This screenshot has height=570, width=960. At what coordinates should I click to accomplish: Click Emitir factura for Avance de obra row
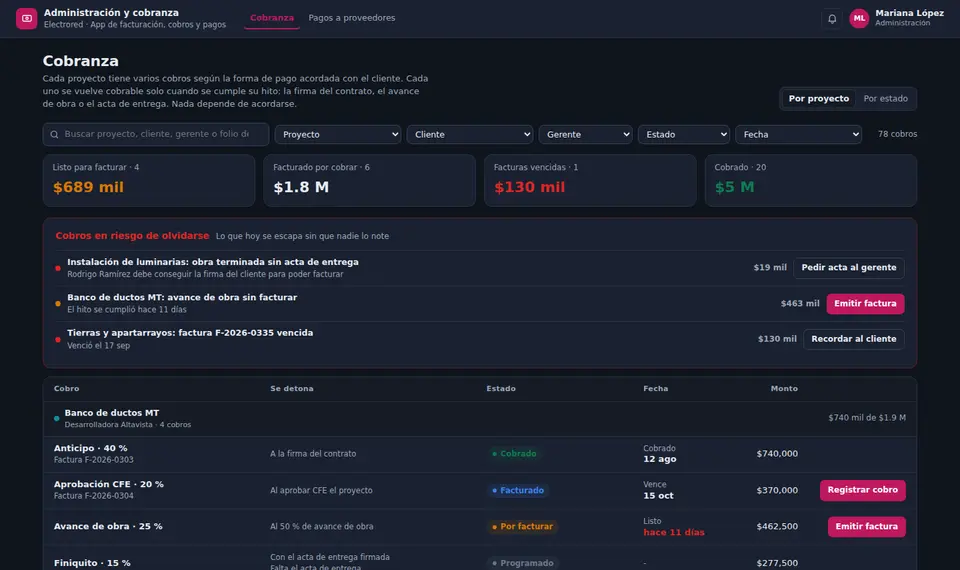pos(866,527)
